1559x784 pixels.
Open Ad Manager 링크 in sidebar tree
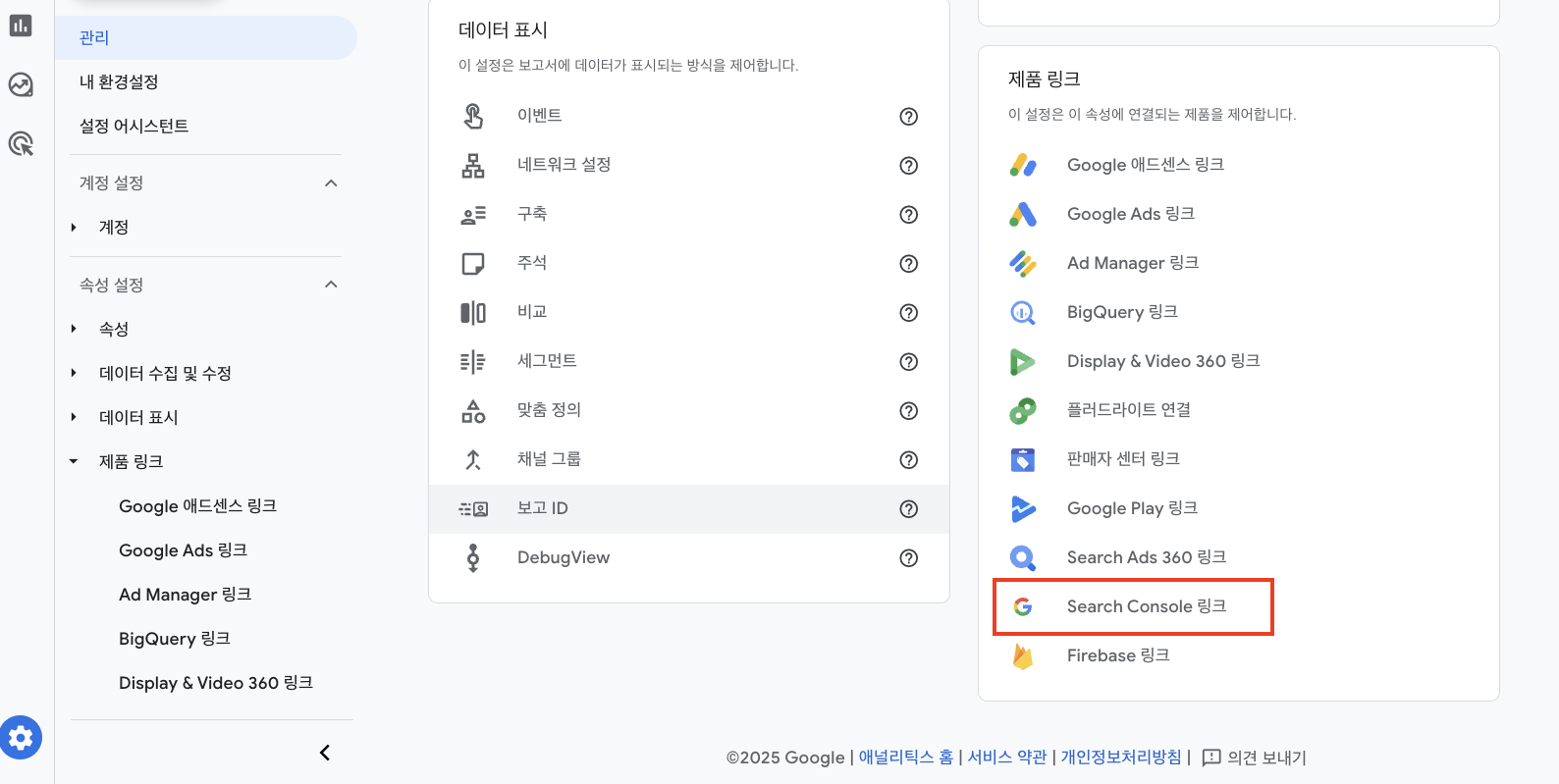pos(185,595)
